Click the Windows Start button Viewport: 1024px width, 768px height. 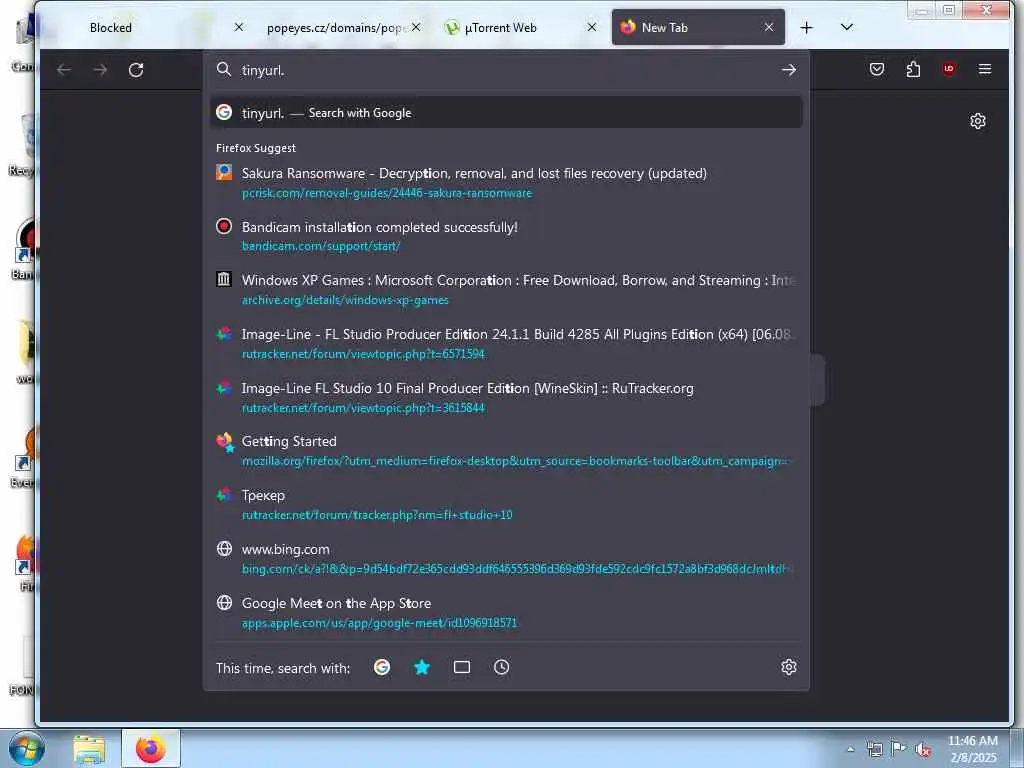pyautogui.click(x=27, y=748)
